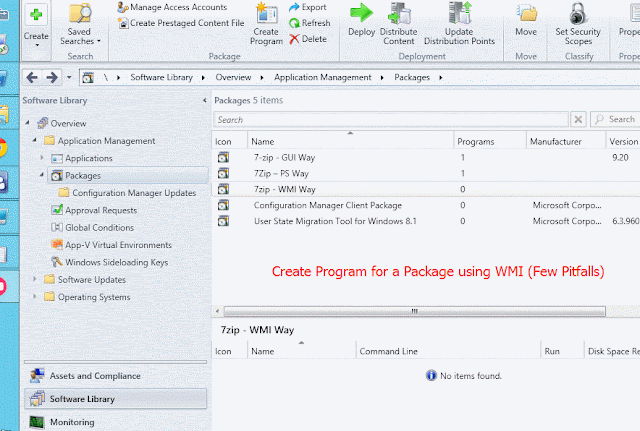Click the green Deploy arrow icon

tap(361, 13)
